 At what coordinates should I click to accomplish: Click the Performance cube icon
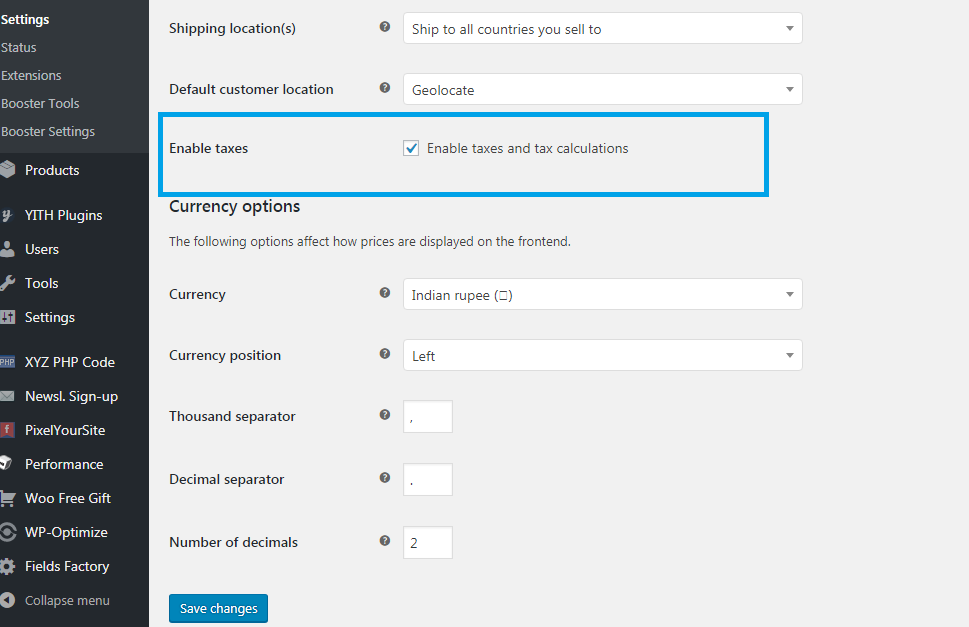click(6, 463)
